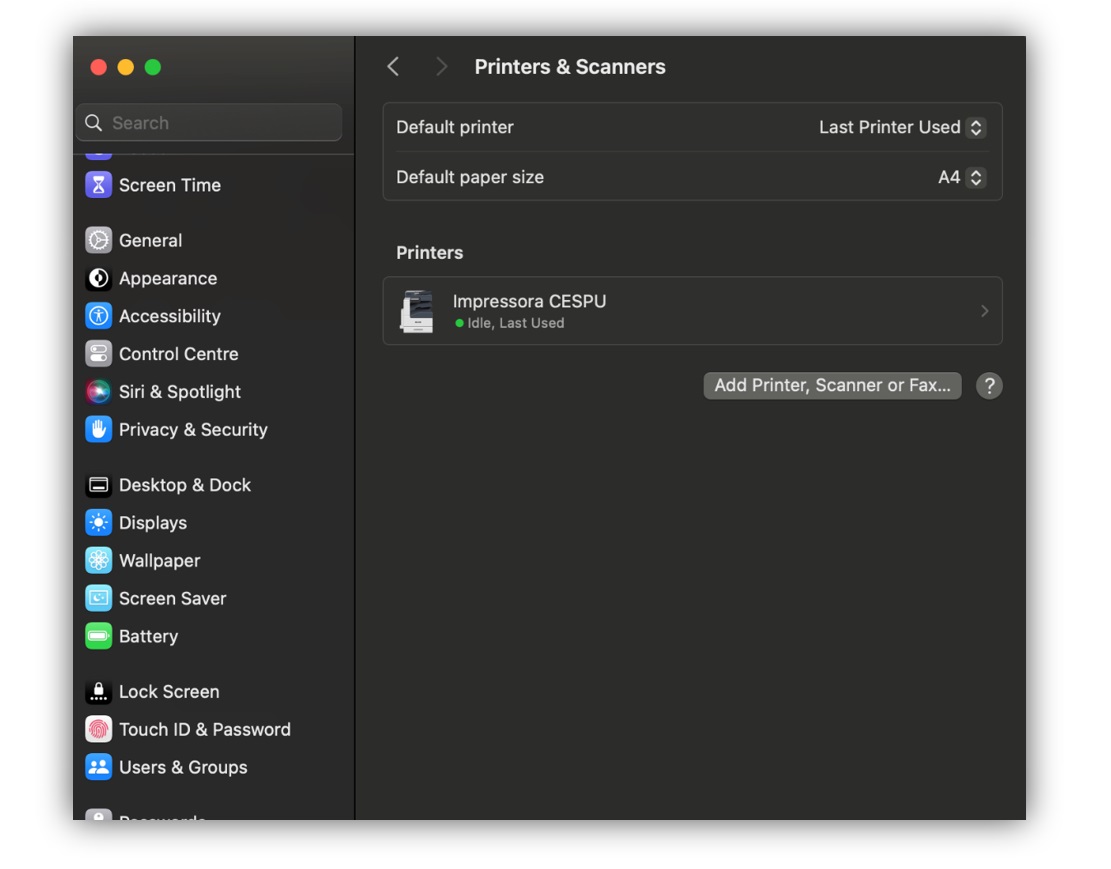Select Screen Saver in sidebar list

(x=173, y=598)
